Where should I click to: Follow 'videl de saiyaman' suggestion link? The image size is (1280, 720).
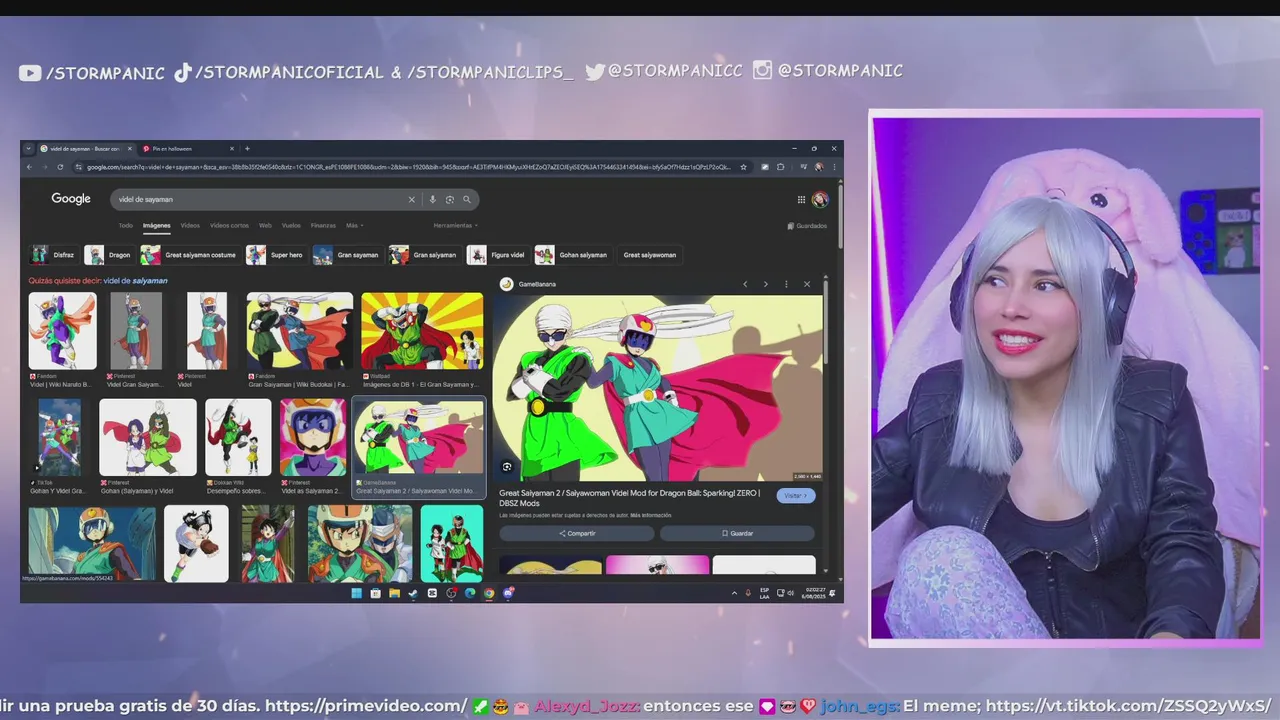(x=135, y=281)
